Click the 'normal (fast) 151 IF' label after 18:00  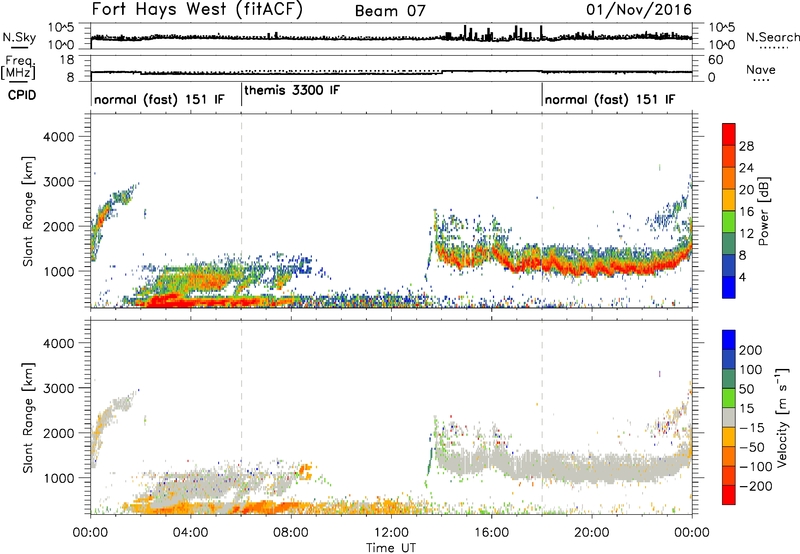(610, 99)
